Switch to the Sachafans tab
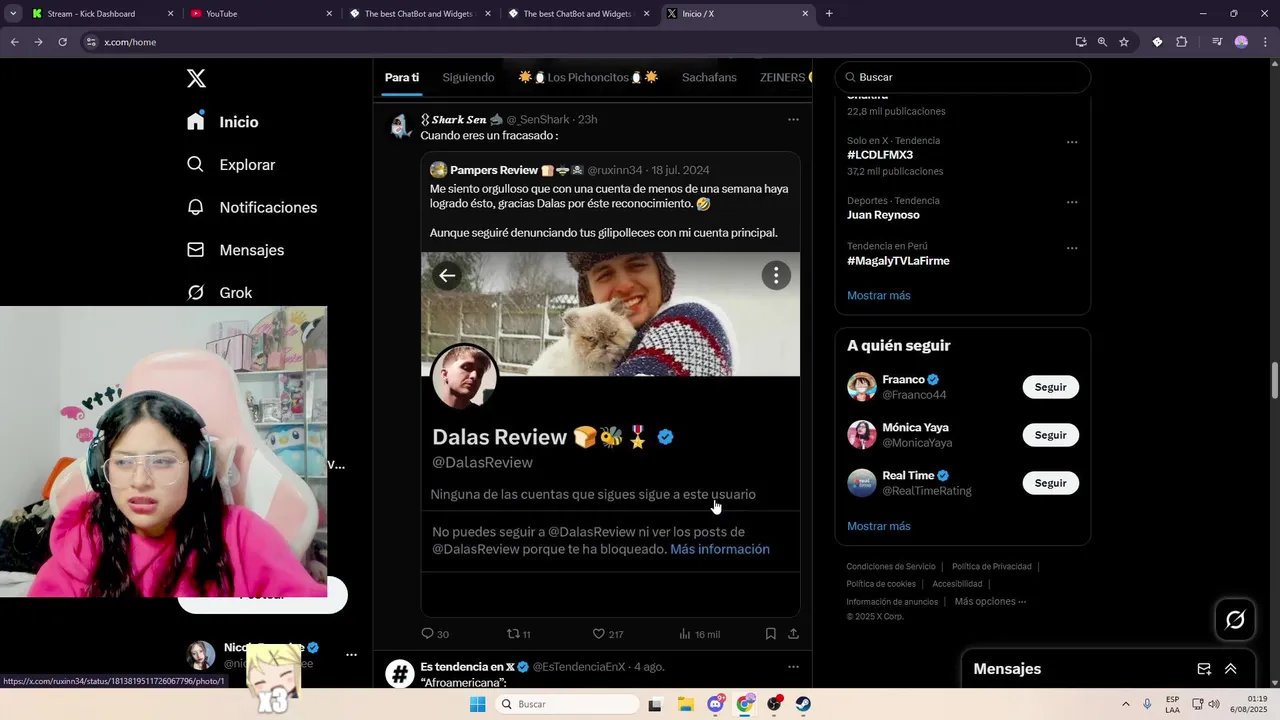Screen dimensions: 1280x720 pyautogui.click(x=709, y=77)
